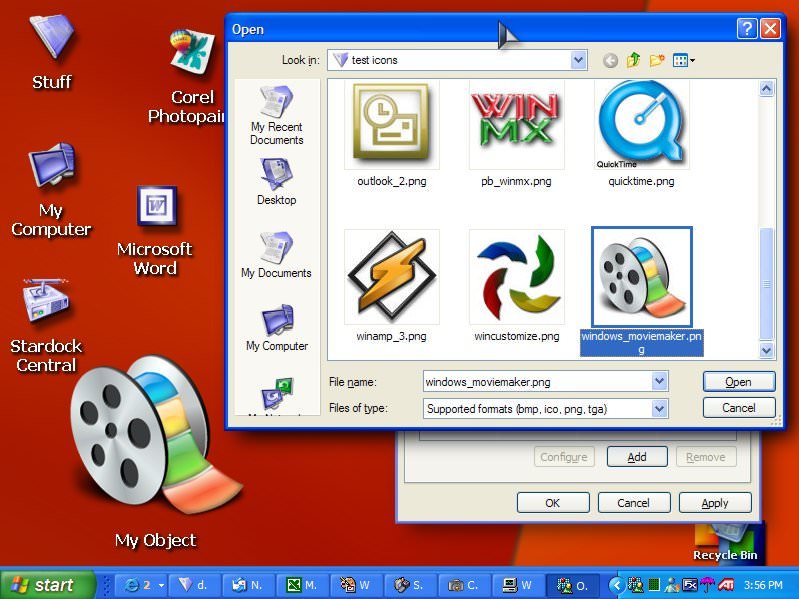Screen dimensions: 799x599
Task: Open My Computer in places bar
Action: coord(277,328)
